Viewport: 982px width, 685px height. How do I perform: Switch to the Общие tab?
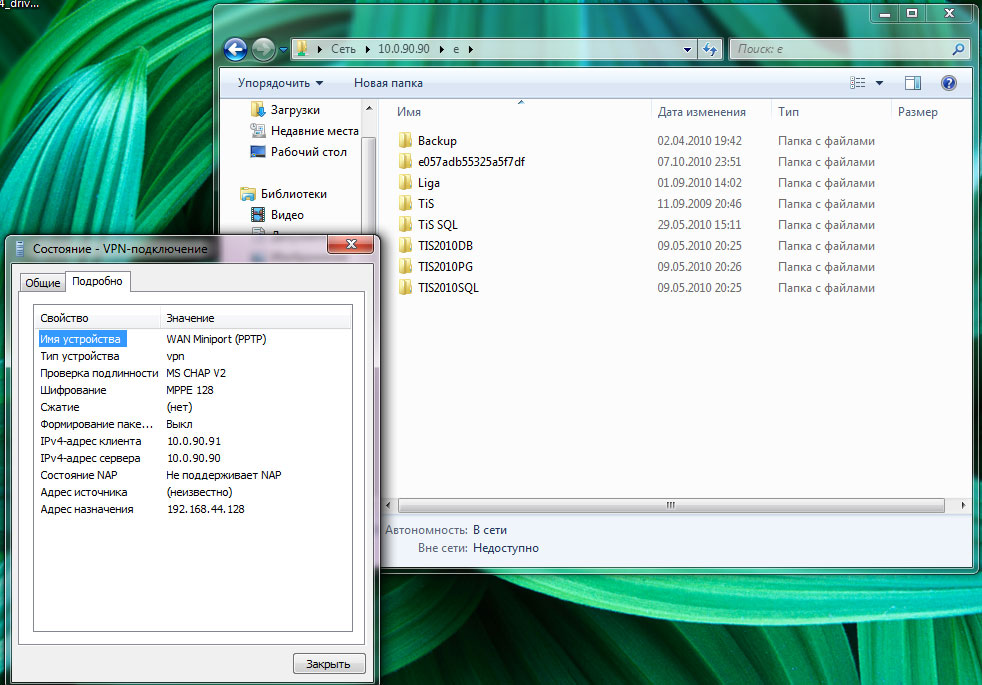[43, 283]
